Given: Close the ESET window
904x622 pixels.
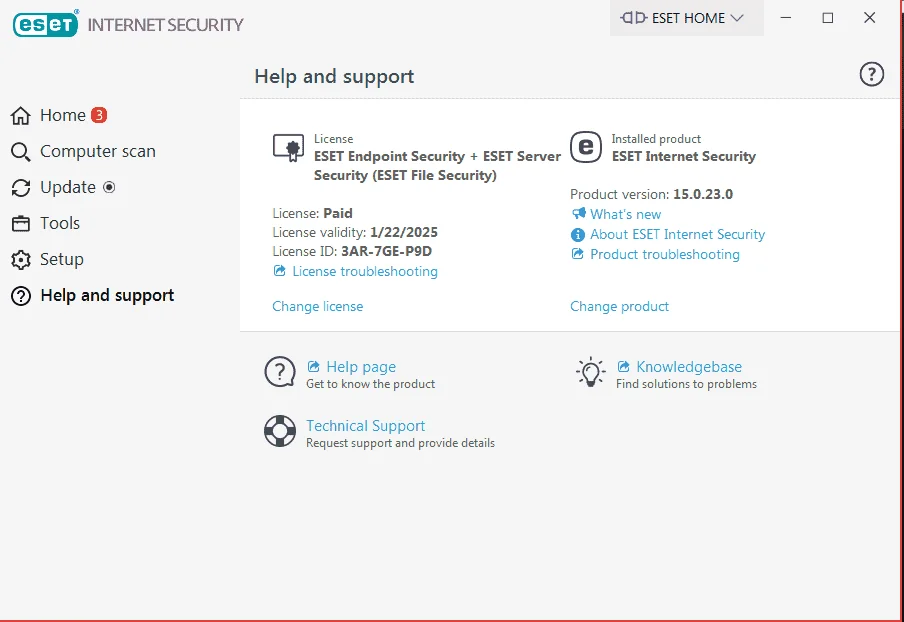Looking at the screenshot, I should click(x=869, y=18).
